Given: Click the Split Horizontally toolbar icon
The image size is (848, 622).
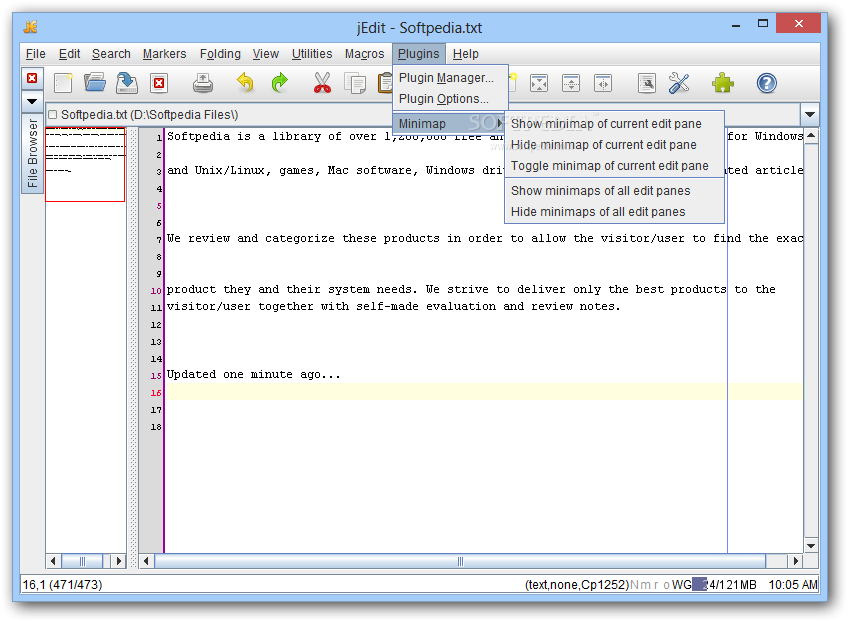Looking at the screenshot, I should [x=571, y=83].
